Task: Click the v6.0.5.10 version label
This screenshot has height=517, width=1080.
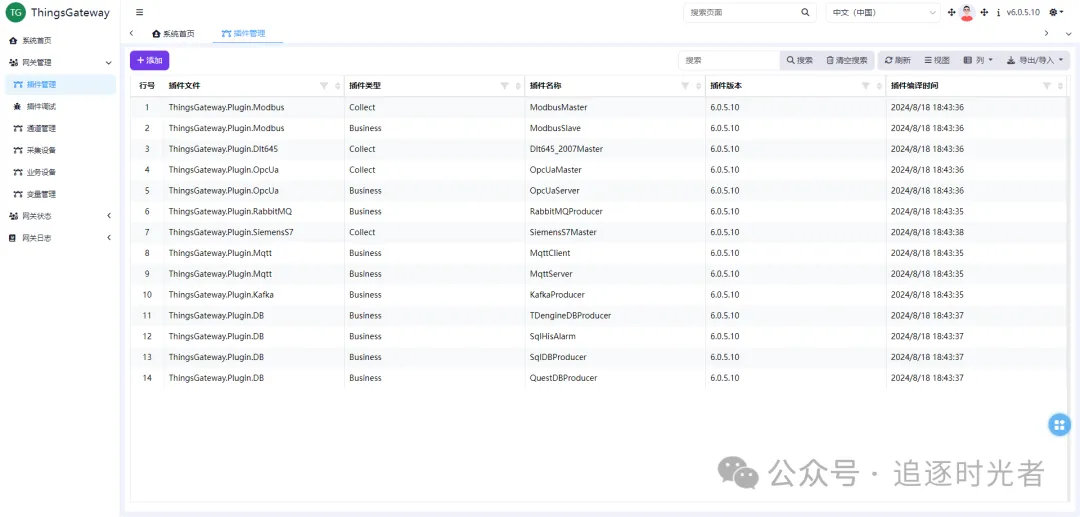Action: pyautogui.click(x=1023, y=12)
